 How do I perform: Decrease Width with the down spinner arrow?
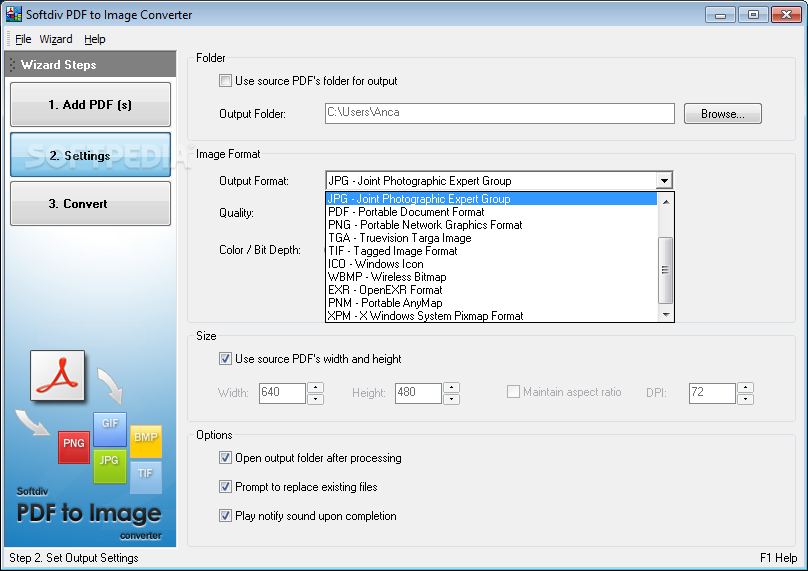tap(315, 399)
